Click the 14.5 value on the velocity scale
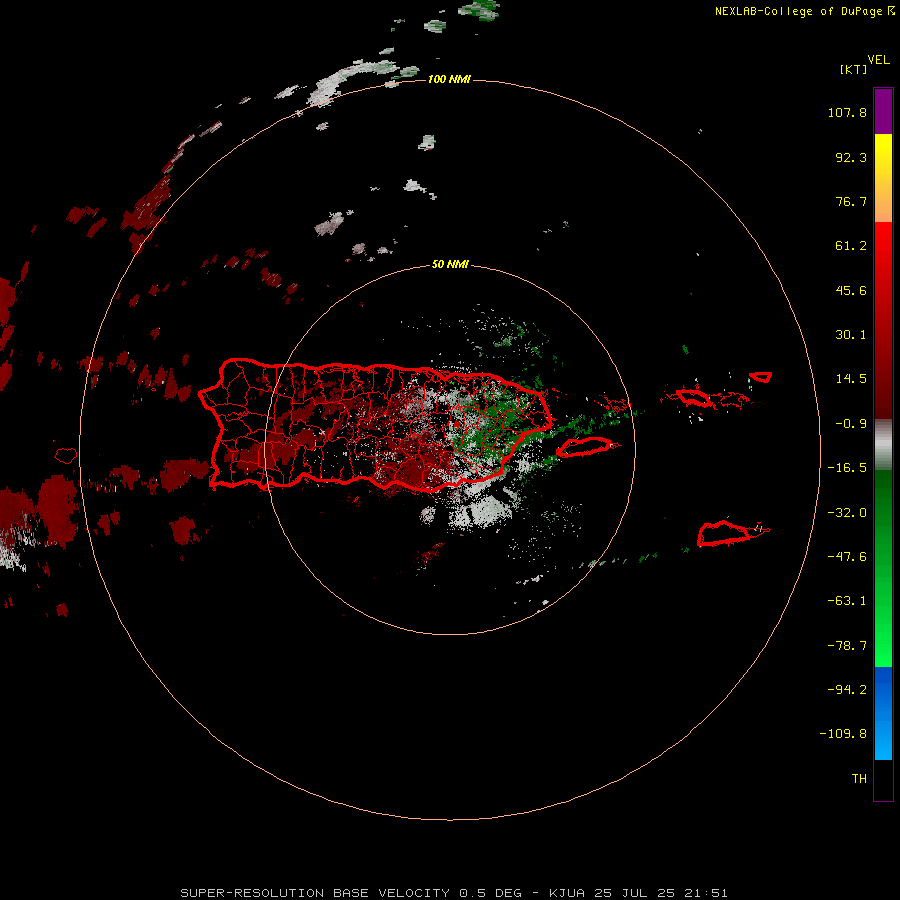The height and width of the screenshot is (900, 900). [x=851, y=379]
